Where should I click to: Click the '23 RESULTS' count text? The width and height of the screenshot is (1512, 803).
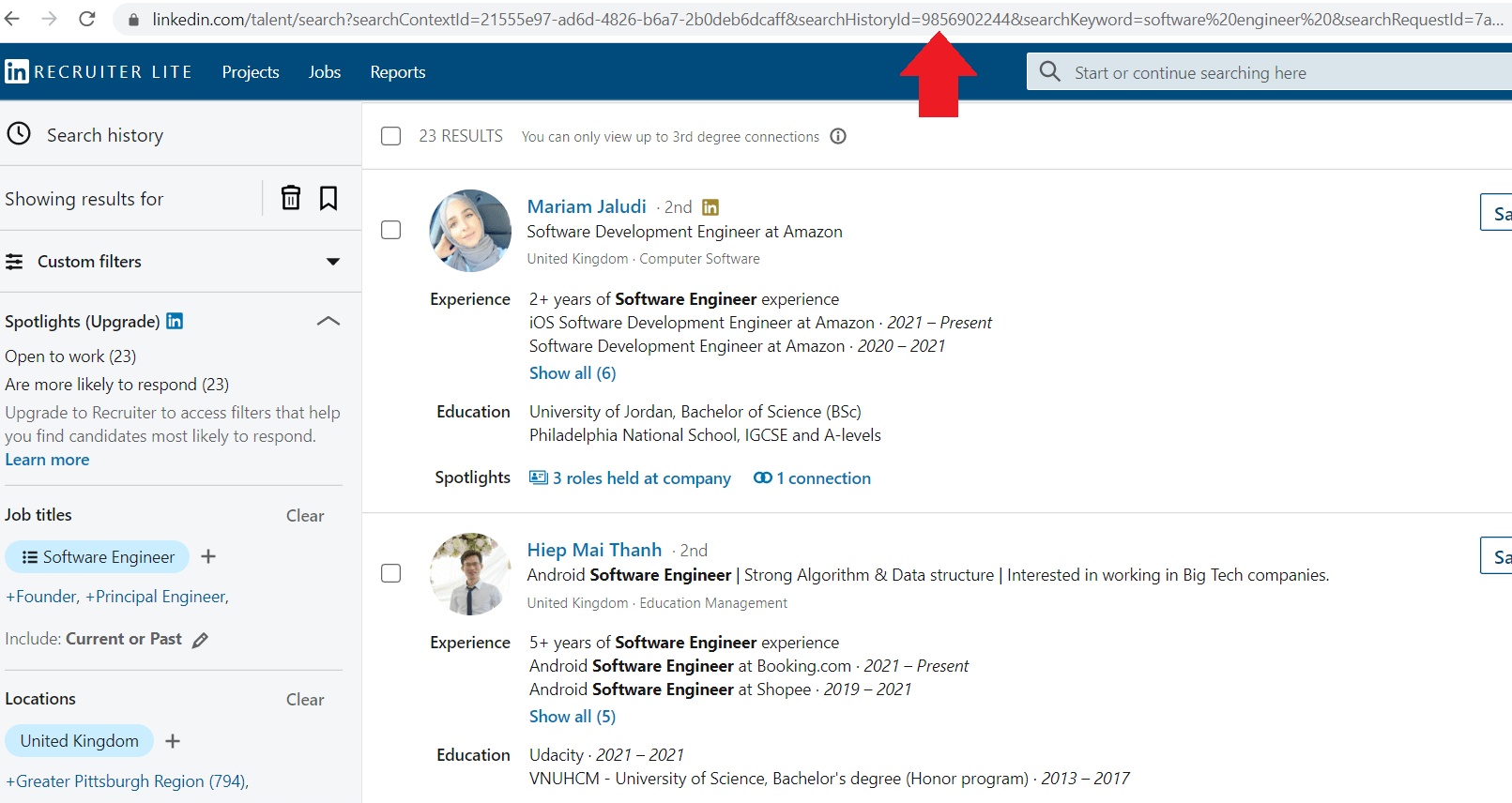tap(461, 136)
